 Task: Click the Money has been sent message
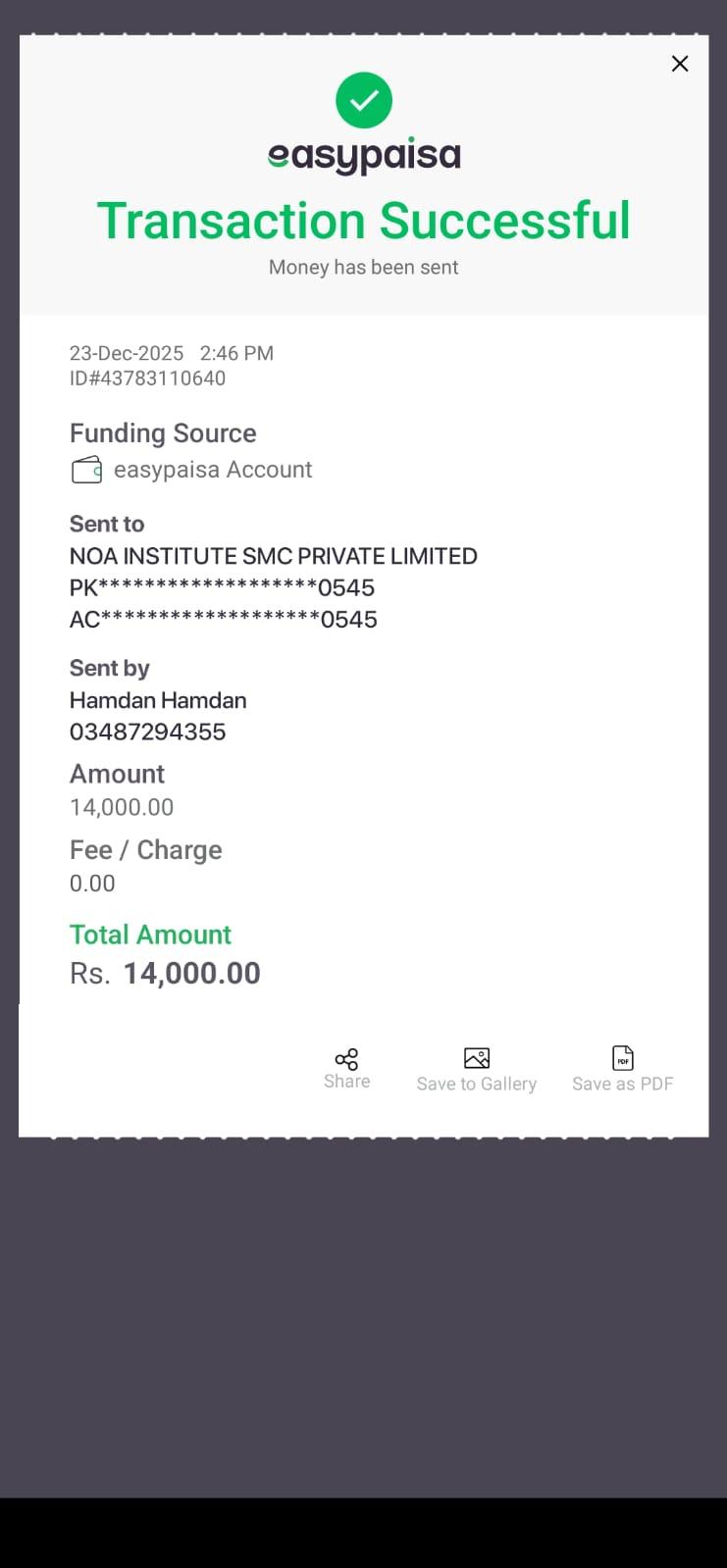[x=364, y=267]
